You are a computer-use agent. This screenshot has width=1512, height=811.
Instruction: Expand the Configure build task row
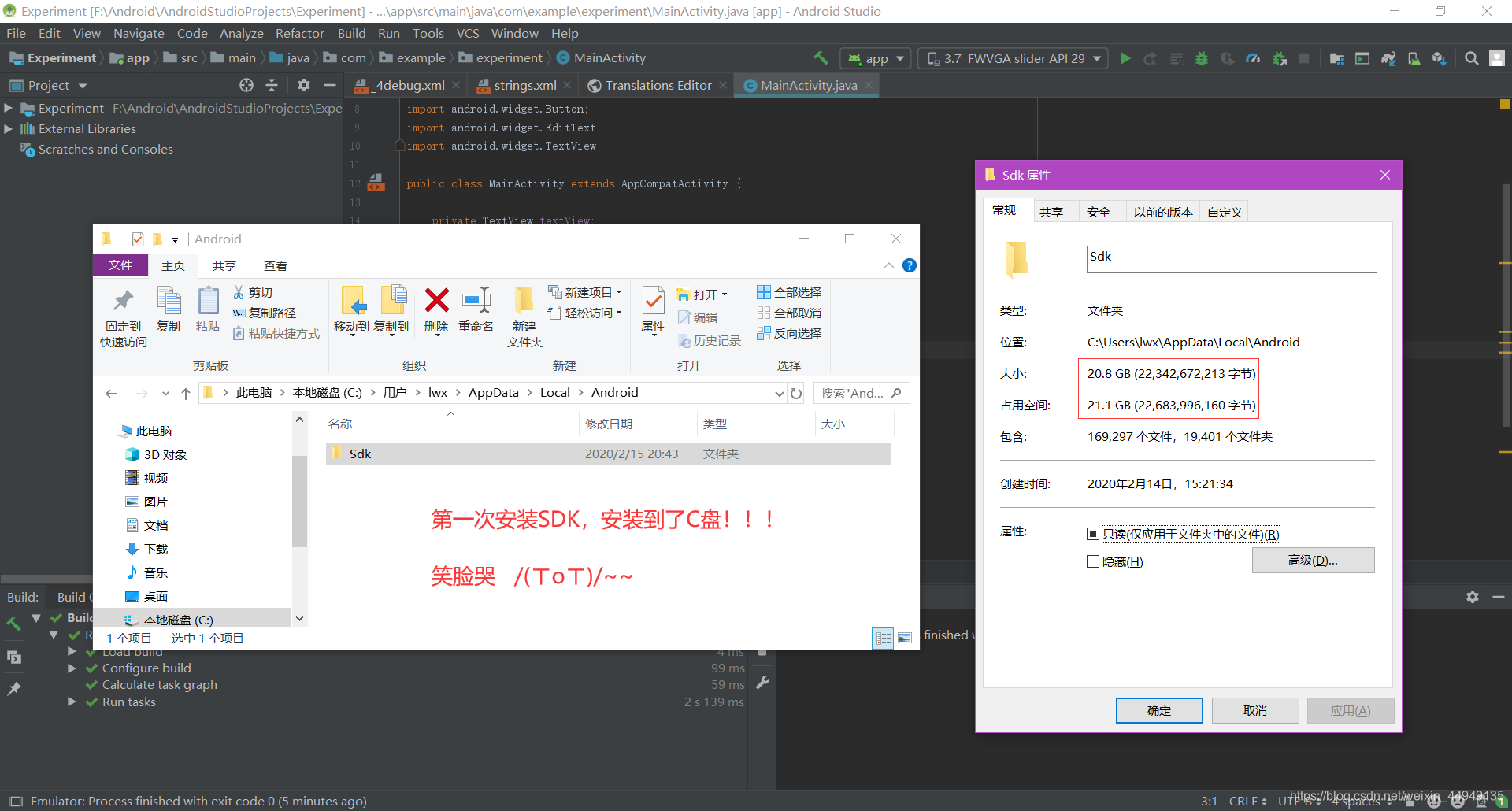[x=72, y=668]
